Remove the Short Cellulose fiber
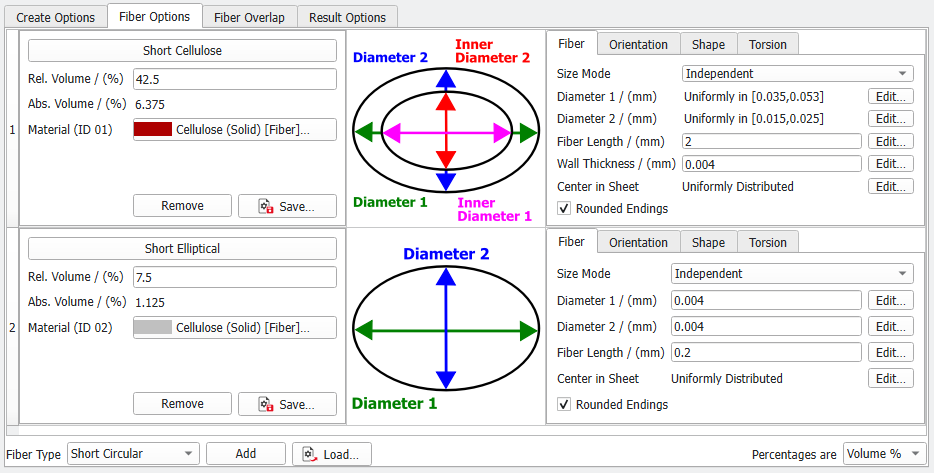This screenshot has width=934, height=473. pyautogui.click(x=182, y=206)
